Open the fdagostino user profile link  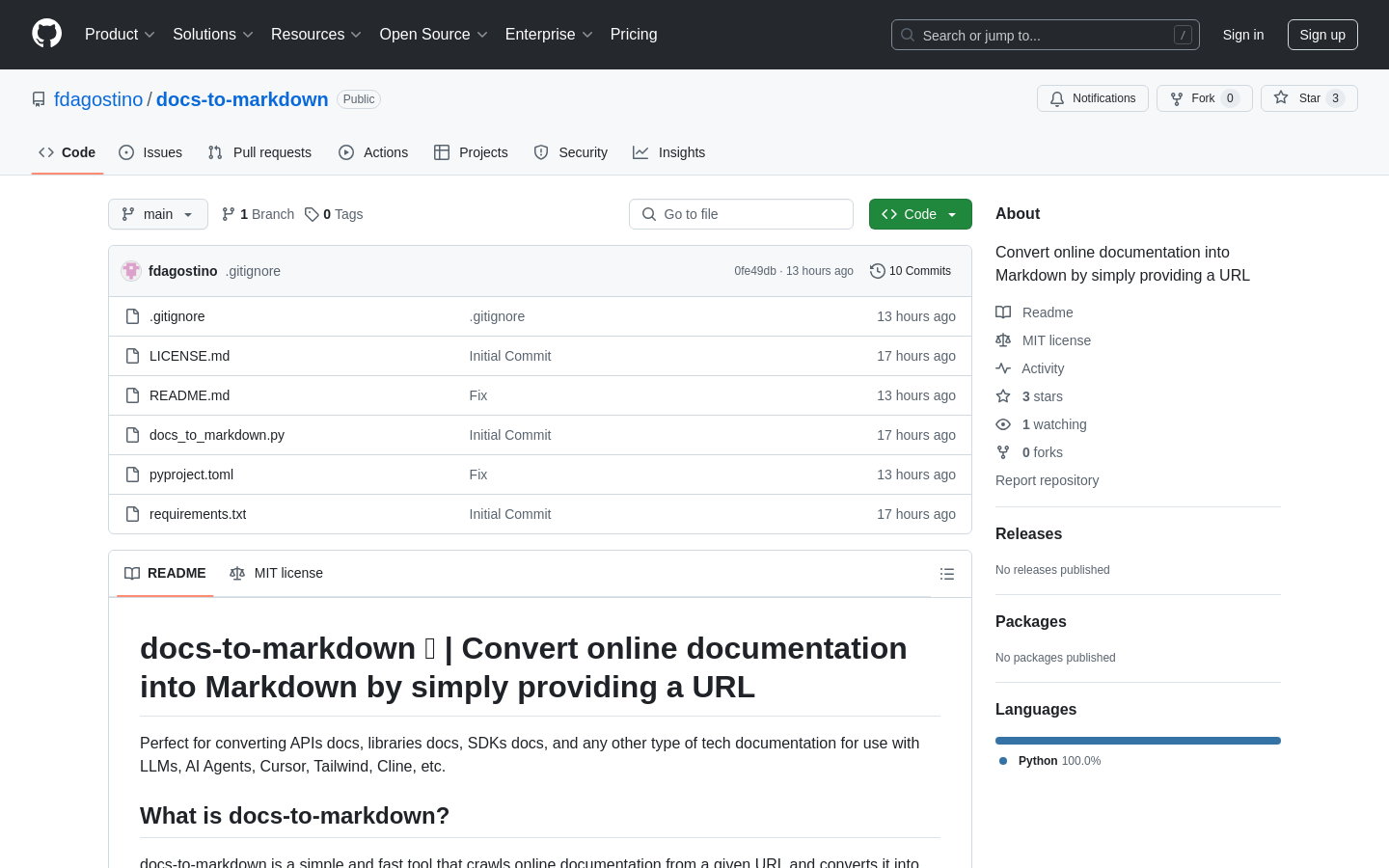[x=98, y=99]
